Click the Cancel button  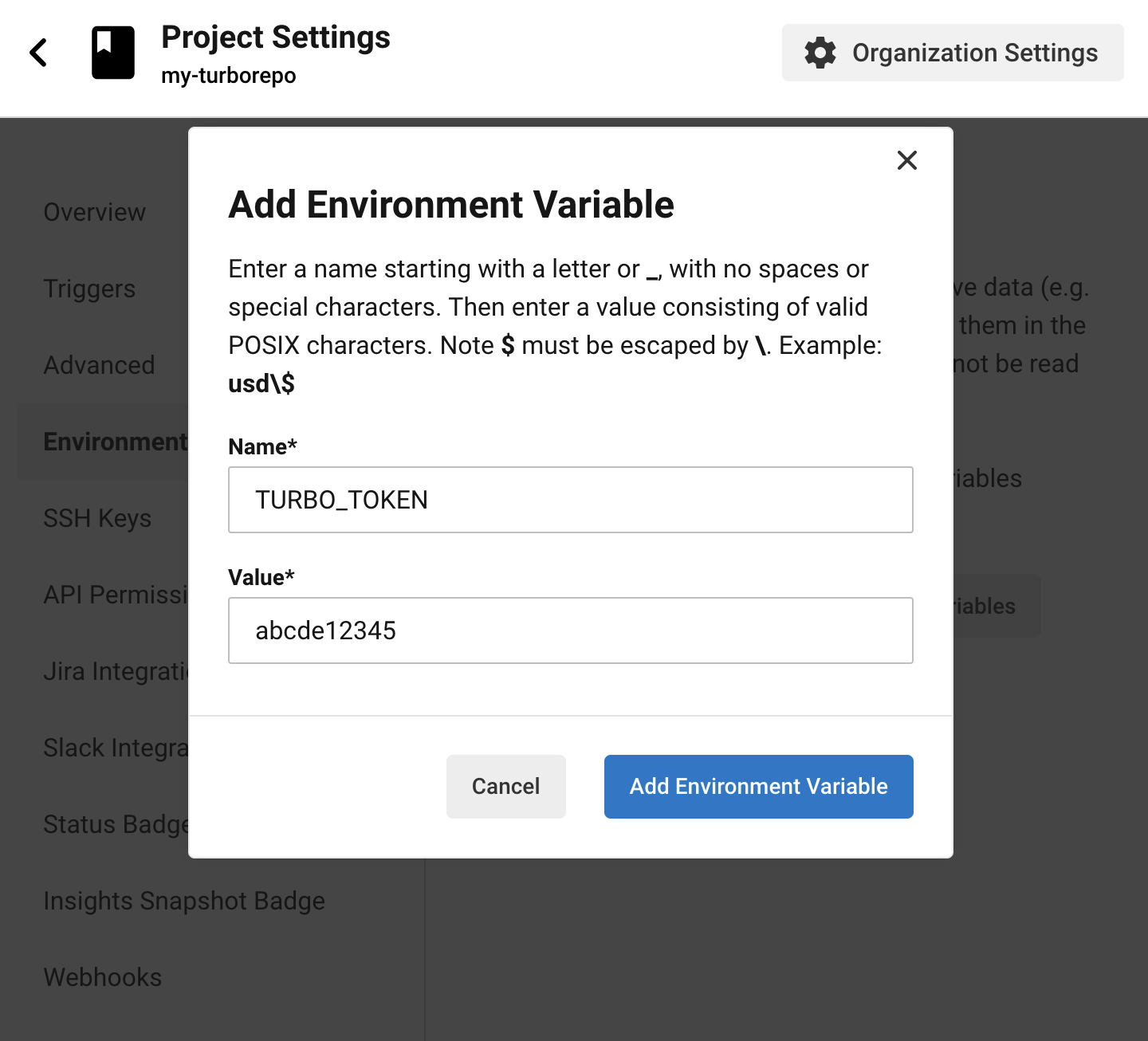pyautogui.click(x=505, y=787)
